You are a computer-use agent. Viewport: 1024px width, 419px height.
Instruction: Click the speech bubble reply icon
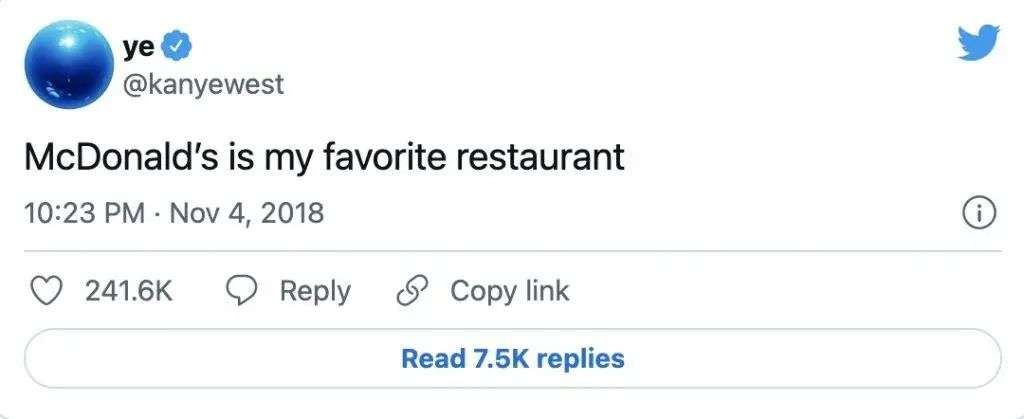coord(243,291)
